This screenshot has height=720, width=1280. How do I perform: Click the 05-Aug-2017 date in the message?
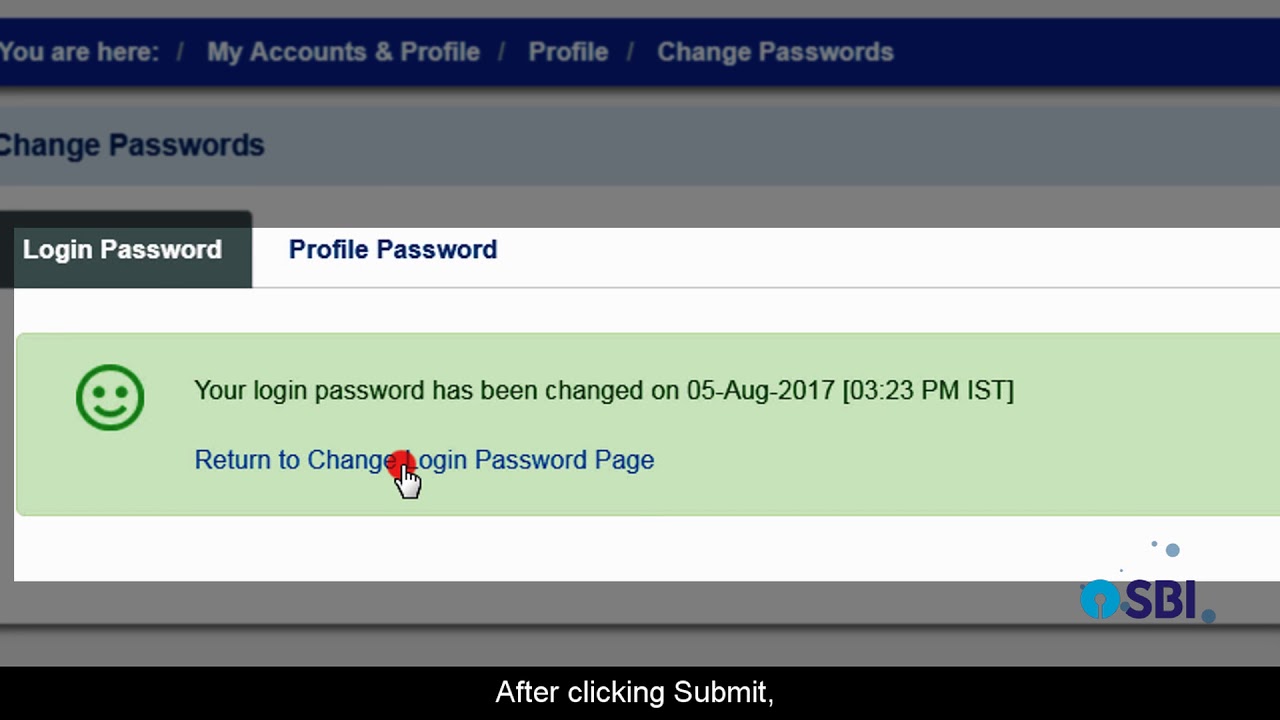pyautogui.click(x=760, y=390)
